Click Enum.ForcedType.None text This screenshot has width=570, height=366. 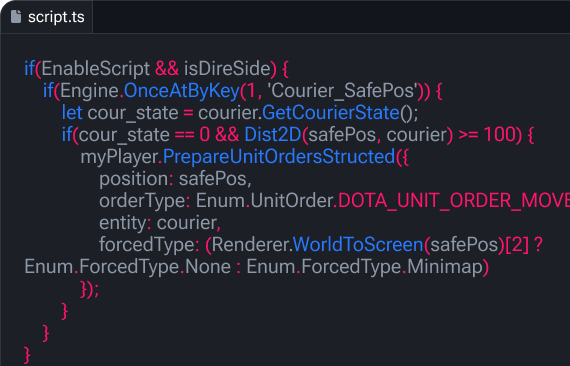128,267
